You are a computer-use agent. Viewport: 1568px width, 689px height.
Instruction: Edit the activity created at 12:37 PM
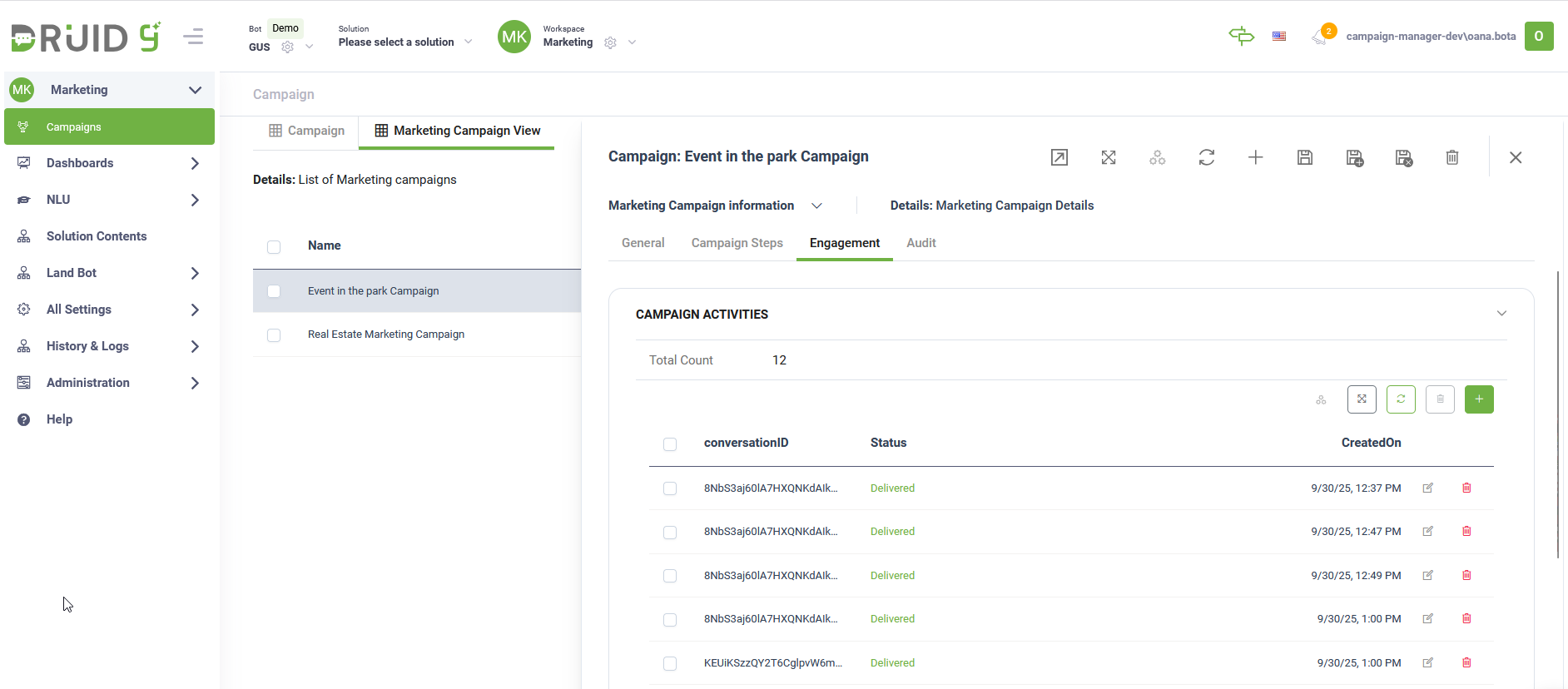point(1427,488)
